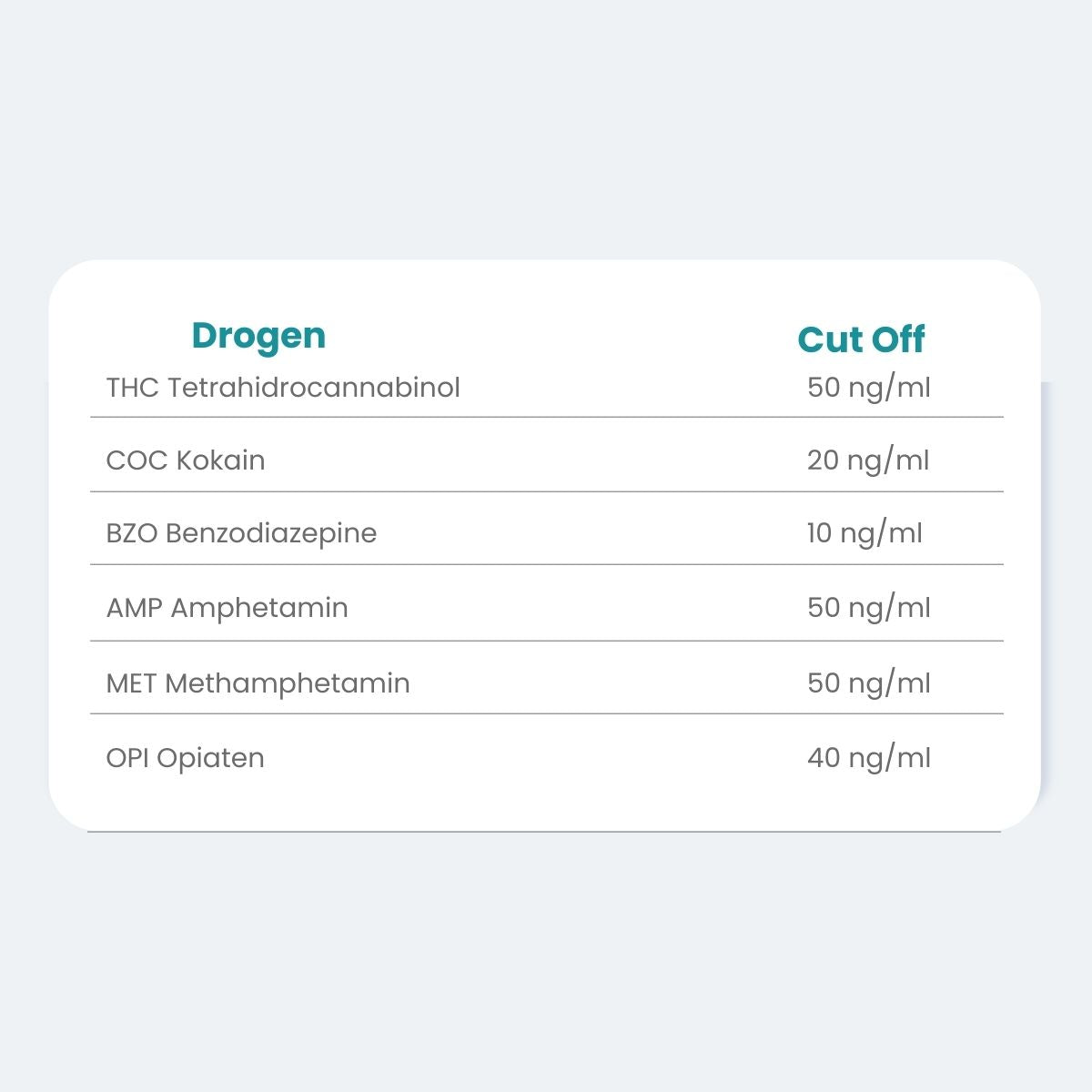Viewport: 1092px width, 1092px height.
Task: Click the word Methamphetamin
Action: [x=288, y=683]
